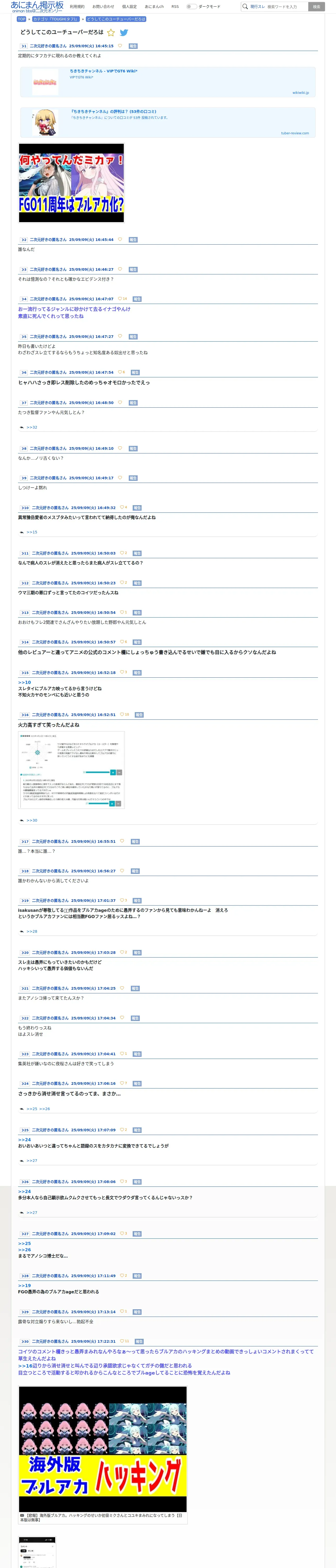
Task: Open お問い合わせ in the header menu
Action: (103, 7)
